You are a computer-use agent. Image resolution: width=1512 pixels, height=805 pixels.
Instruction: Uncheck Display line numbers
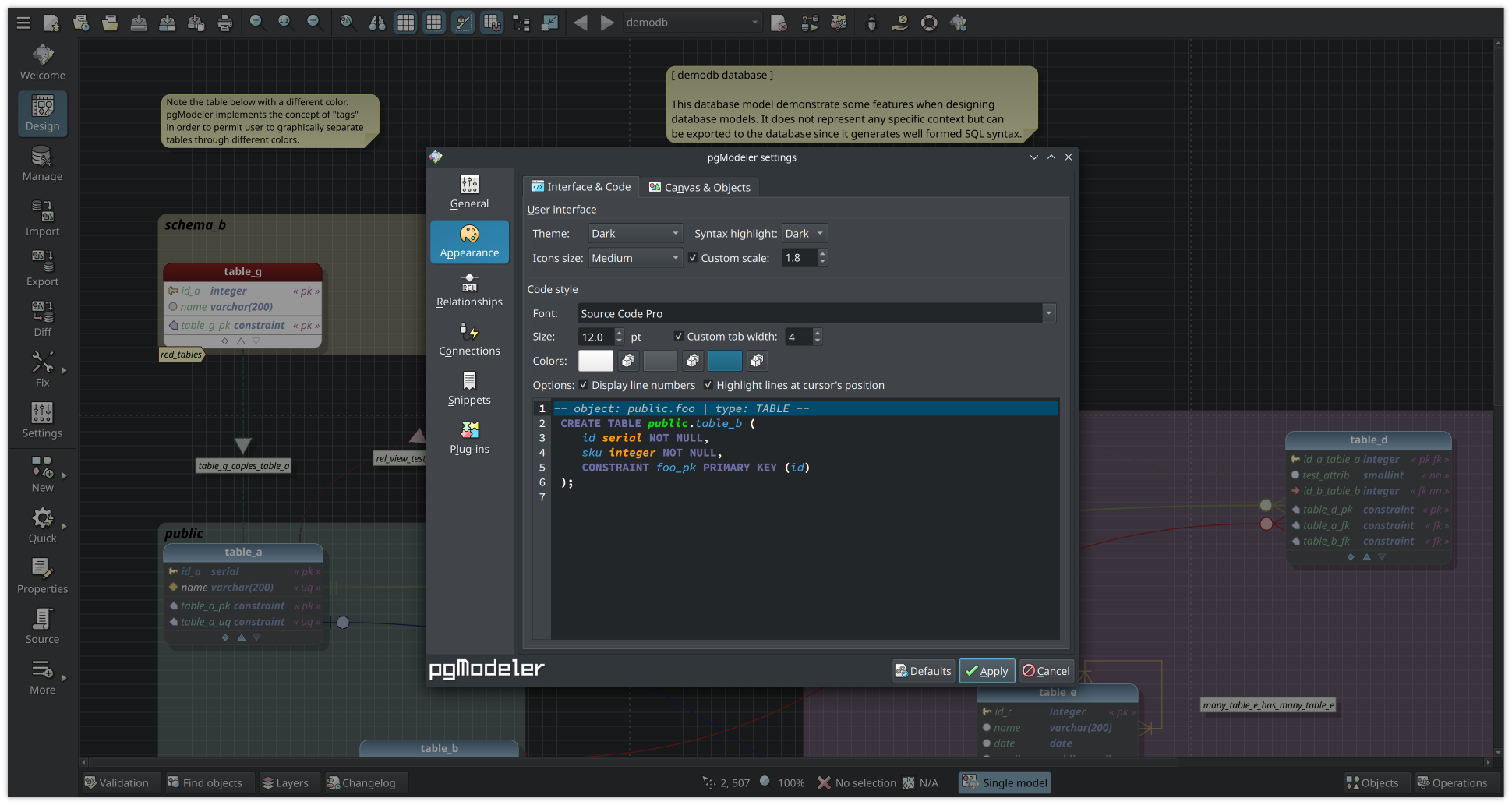click(x=584, y=385)
